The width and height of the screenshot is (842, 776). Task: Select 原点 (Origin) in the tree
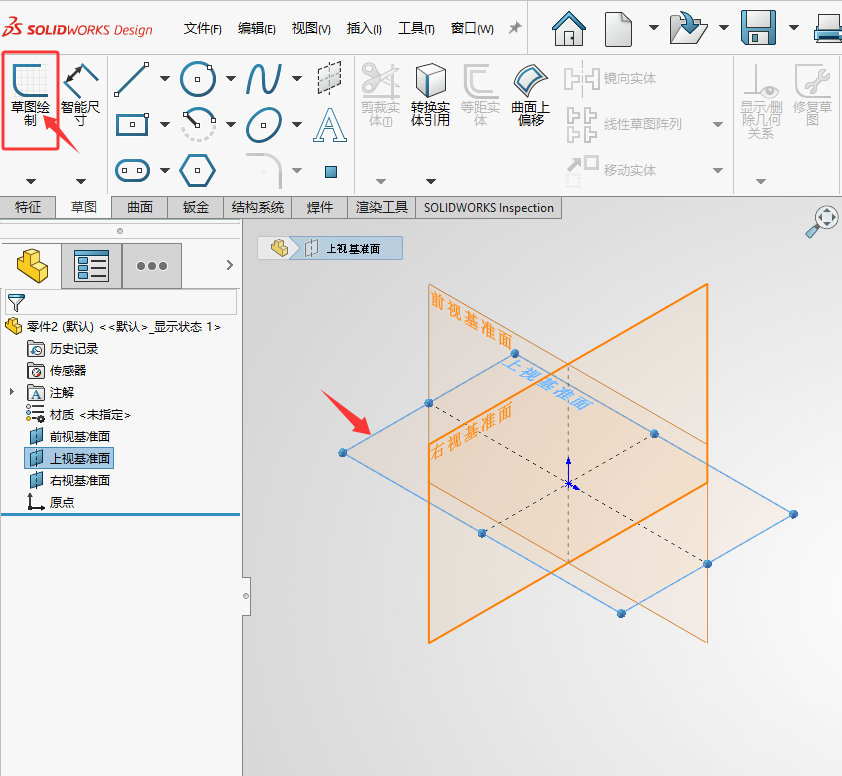(51, 502)
